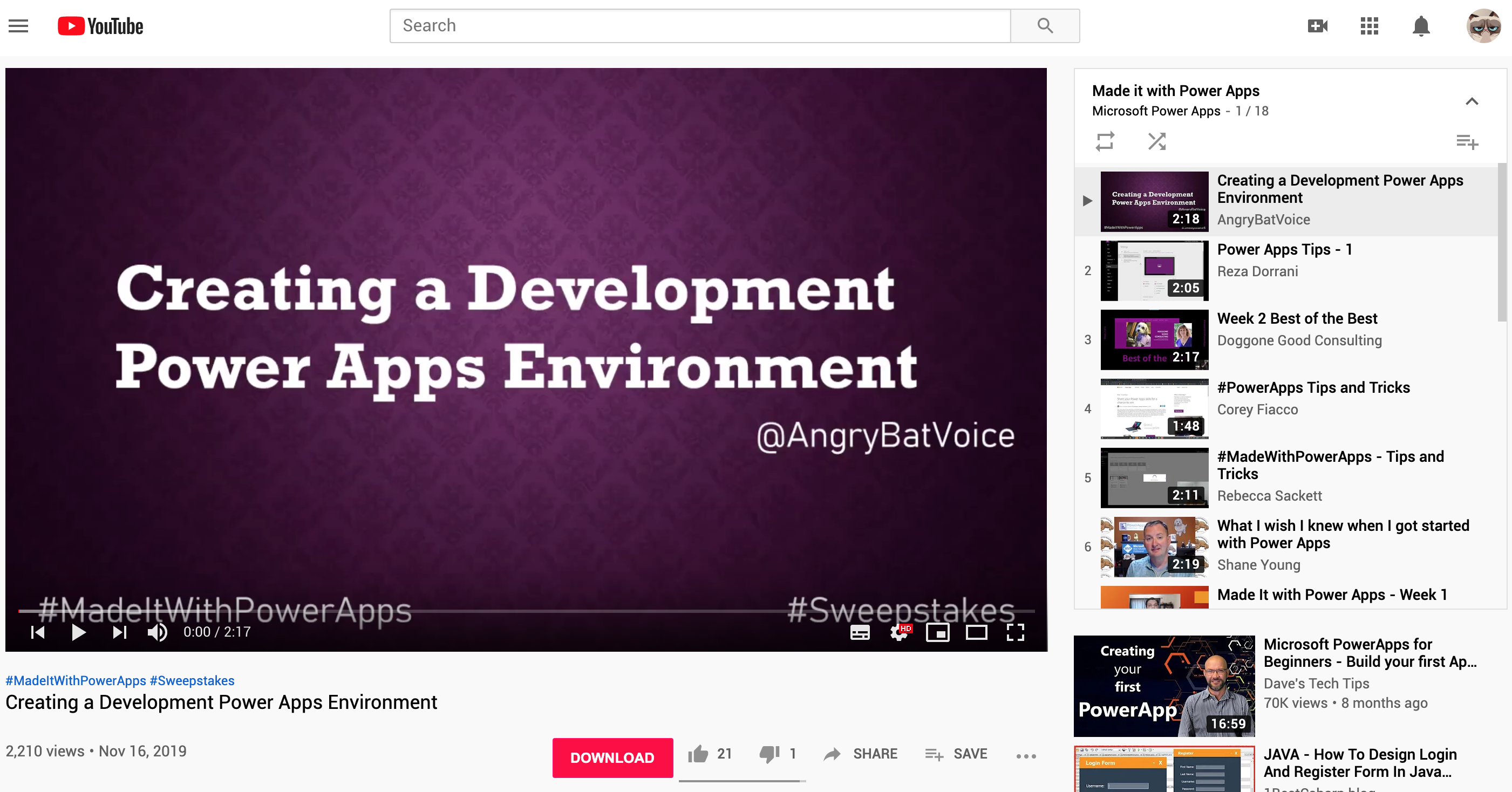Skip to previous video in player
Screen dimensions: 1512x792
tap(38, 632)
